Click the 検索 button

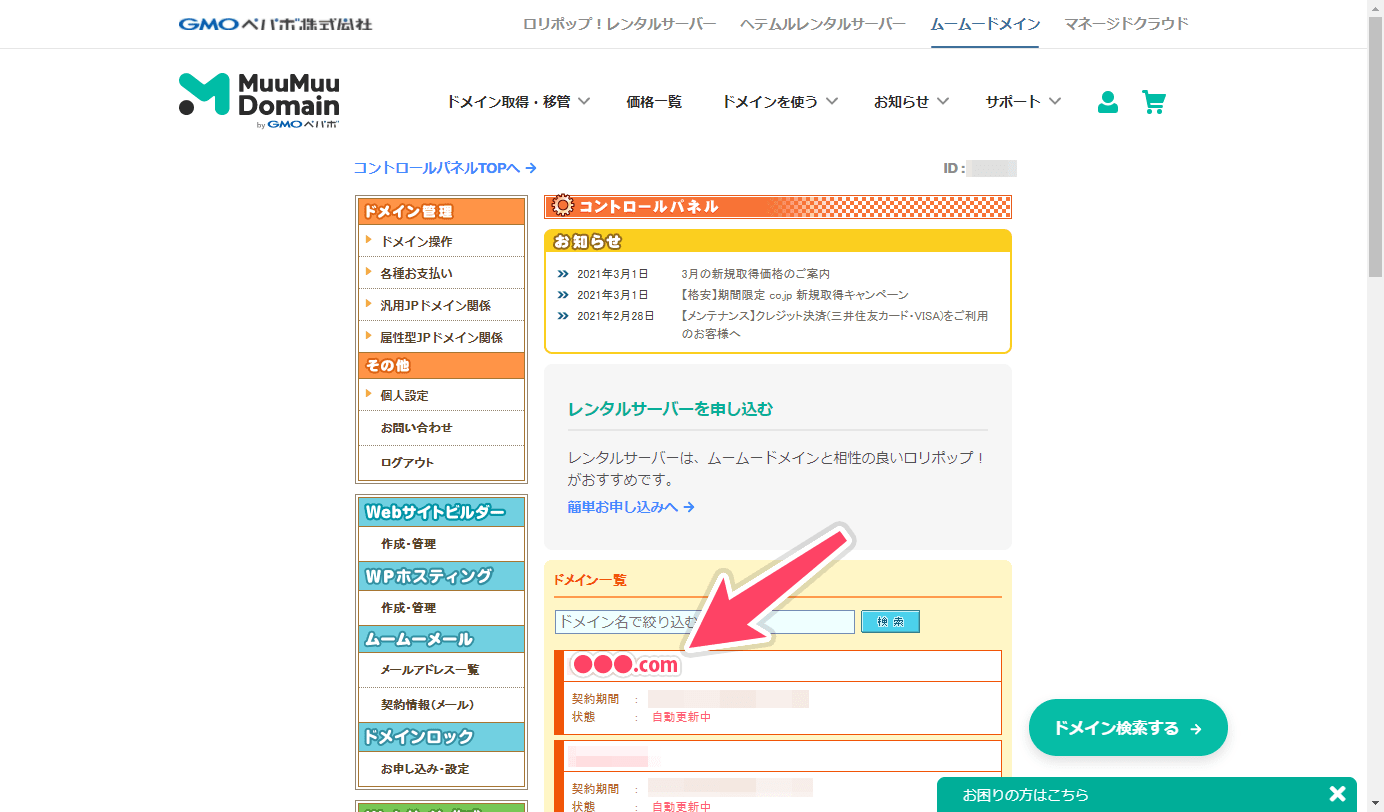(890, 622)
